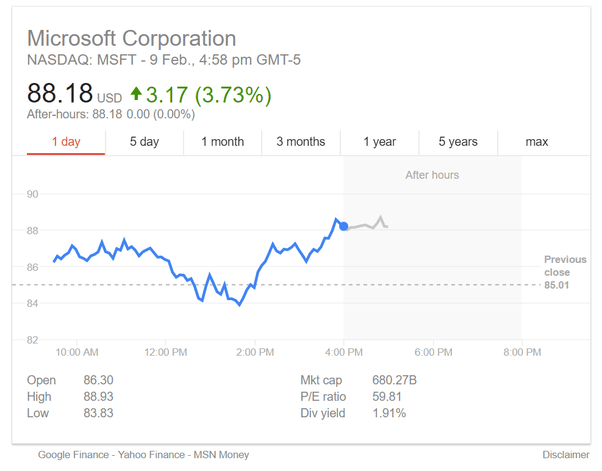Image resolution: width=602 pixels, height=471 pixels.
Task: Show the 1 month chart range
Action: (x=222, y=142)
